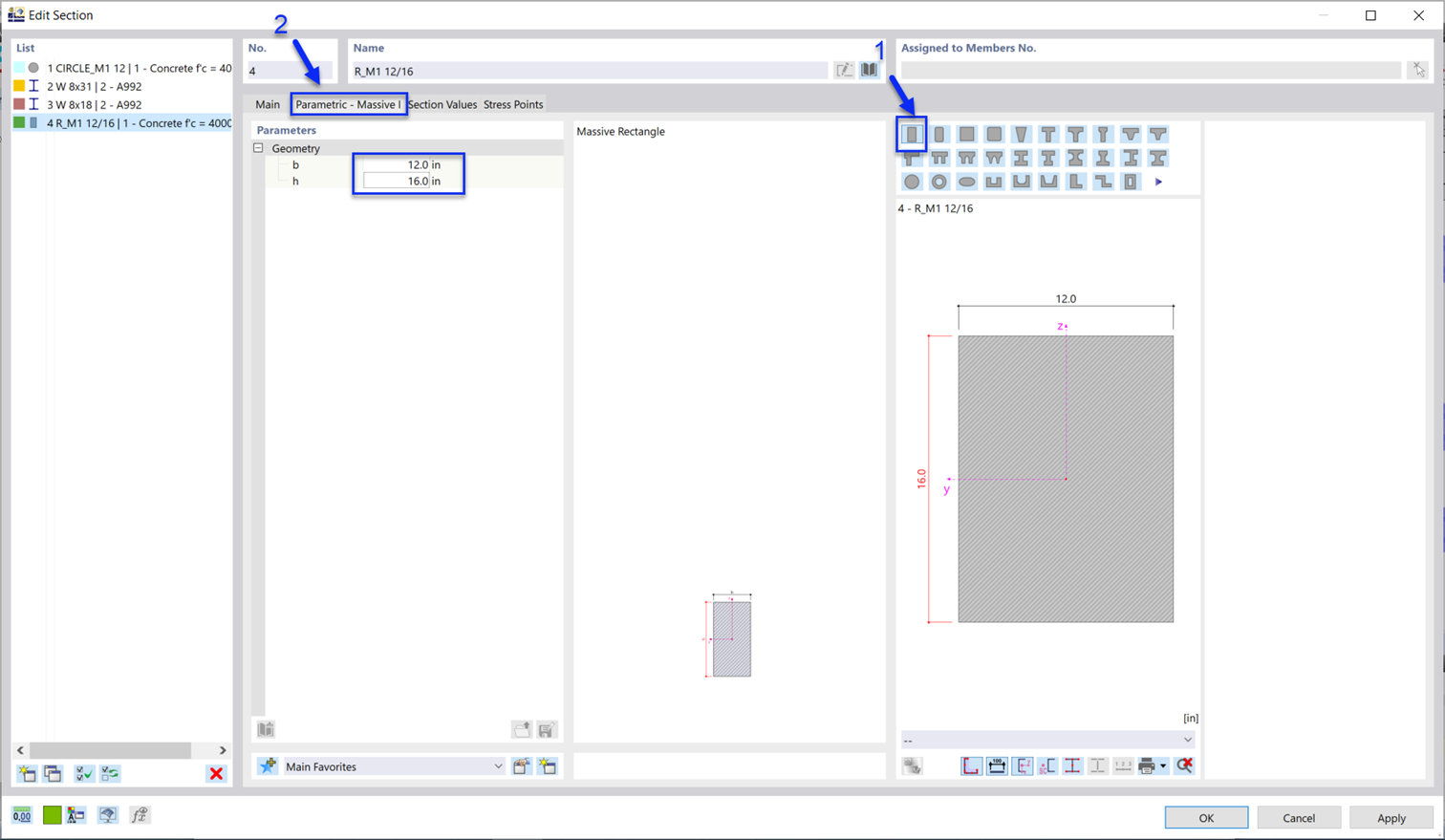
Task: Click the select members picker icon
Action: [1418, 70]
